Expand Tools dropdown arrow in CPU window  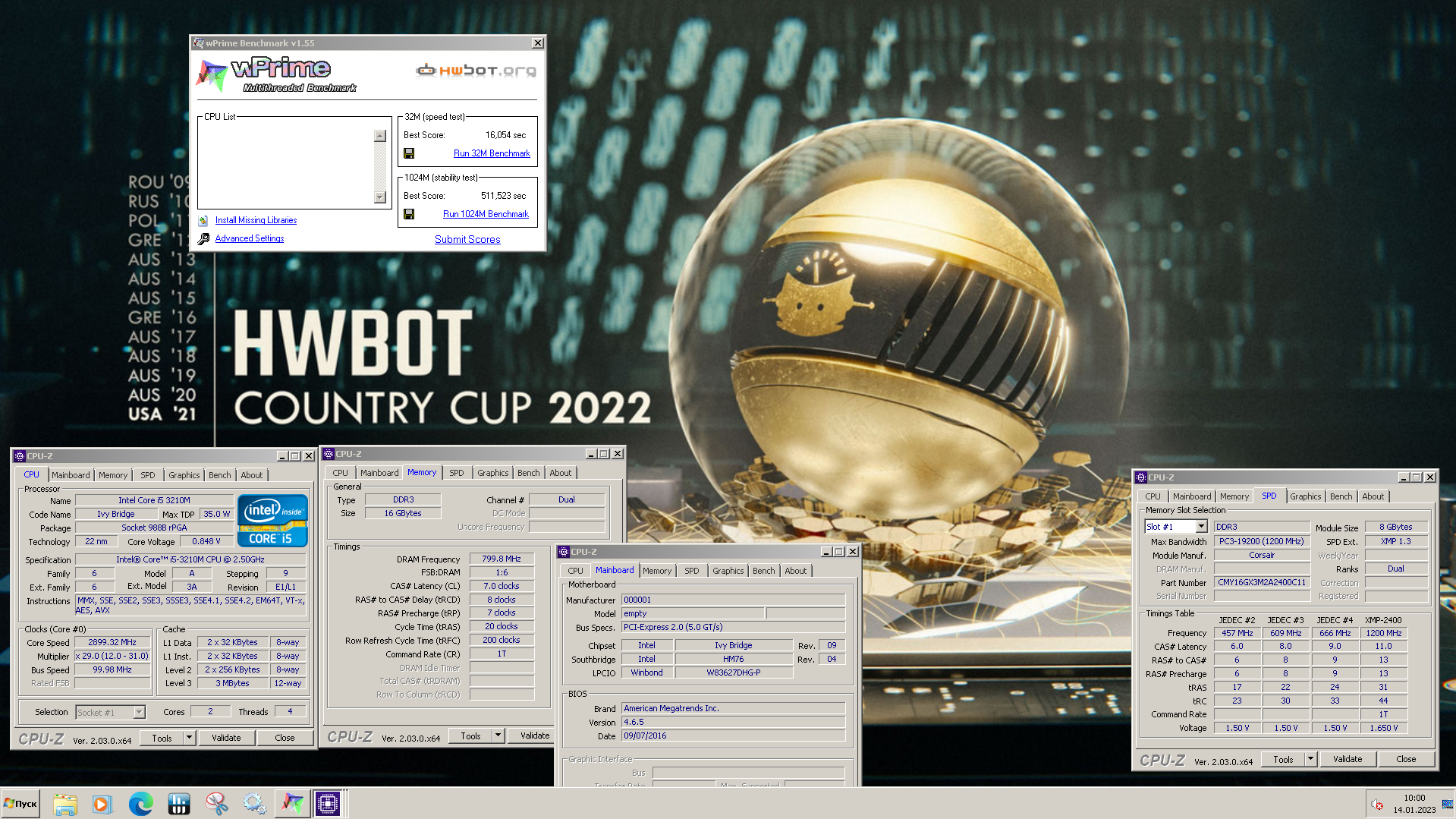[190, 738]
